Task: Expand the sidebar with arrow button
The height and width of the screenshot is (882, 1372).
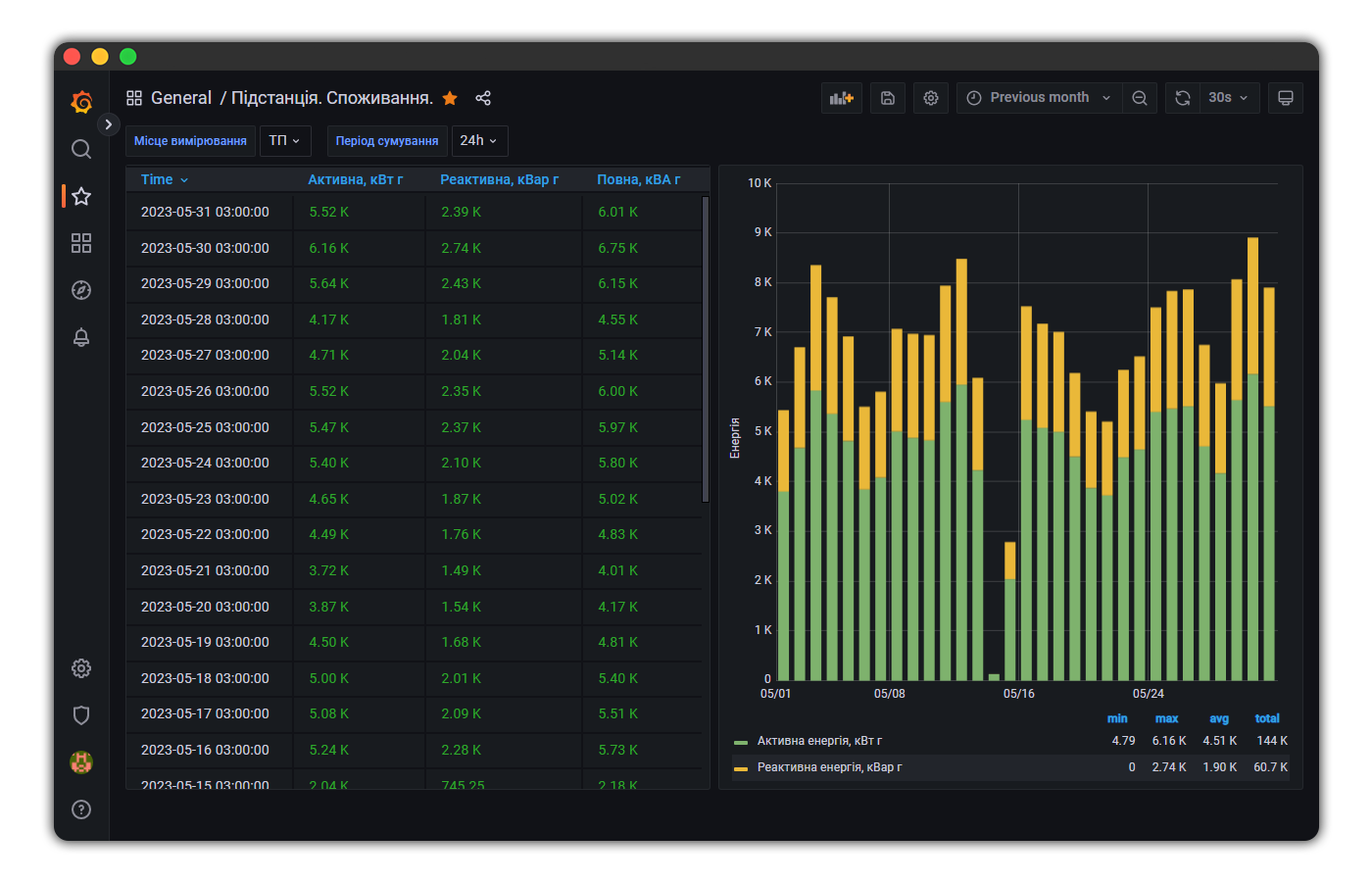Action: pos(108,124)
